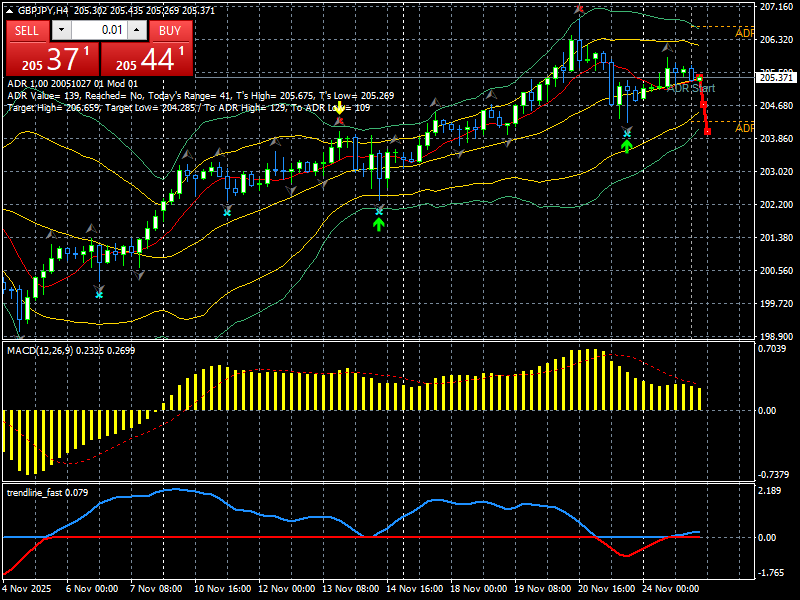
Task: Select the 'ADR 1.00 20051027 01 Mod 01' text
Action: click(x=72, y=84)
